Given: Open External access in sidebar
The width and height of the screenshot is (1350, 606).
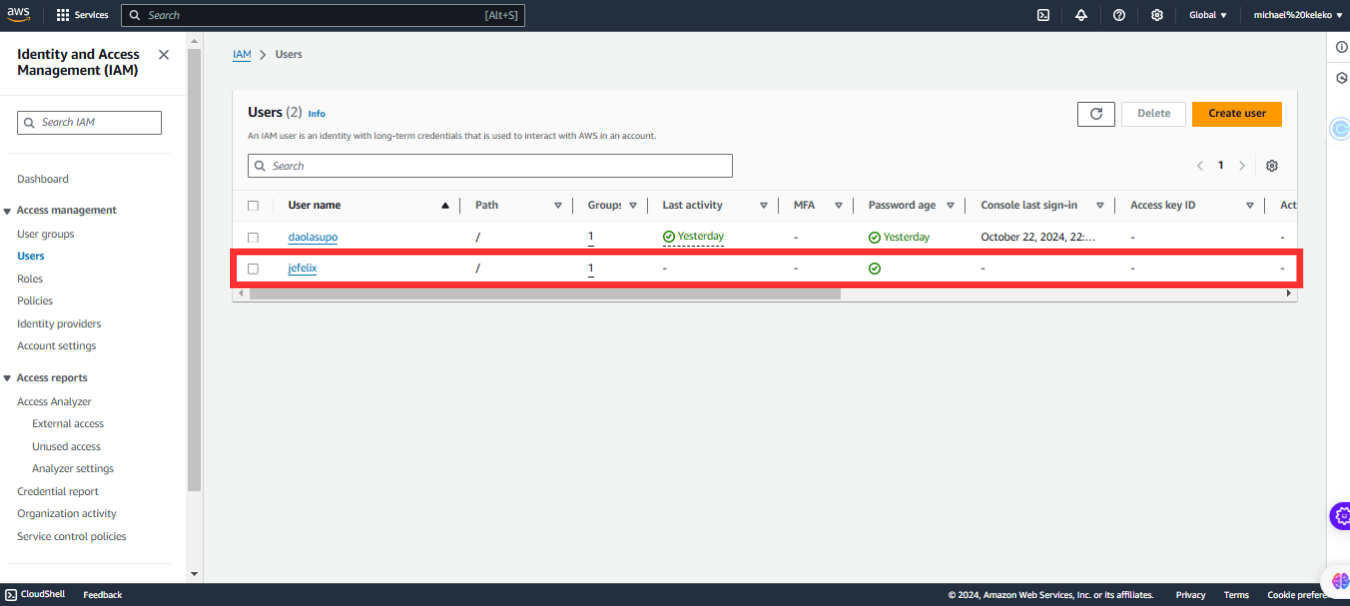Looking at the screenshot, I should (68, 424).
